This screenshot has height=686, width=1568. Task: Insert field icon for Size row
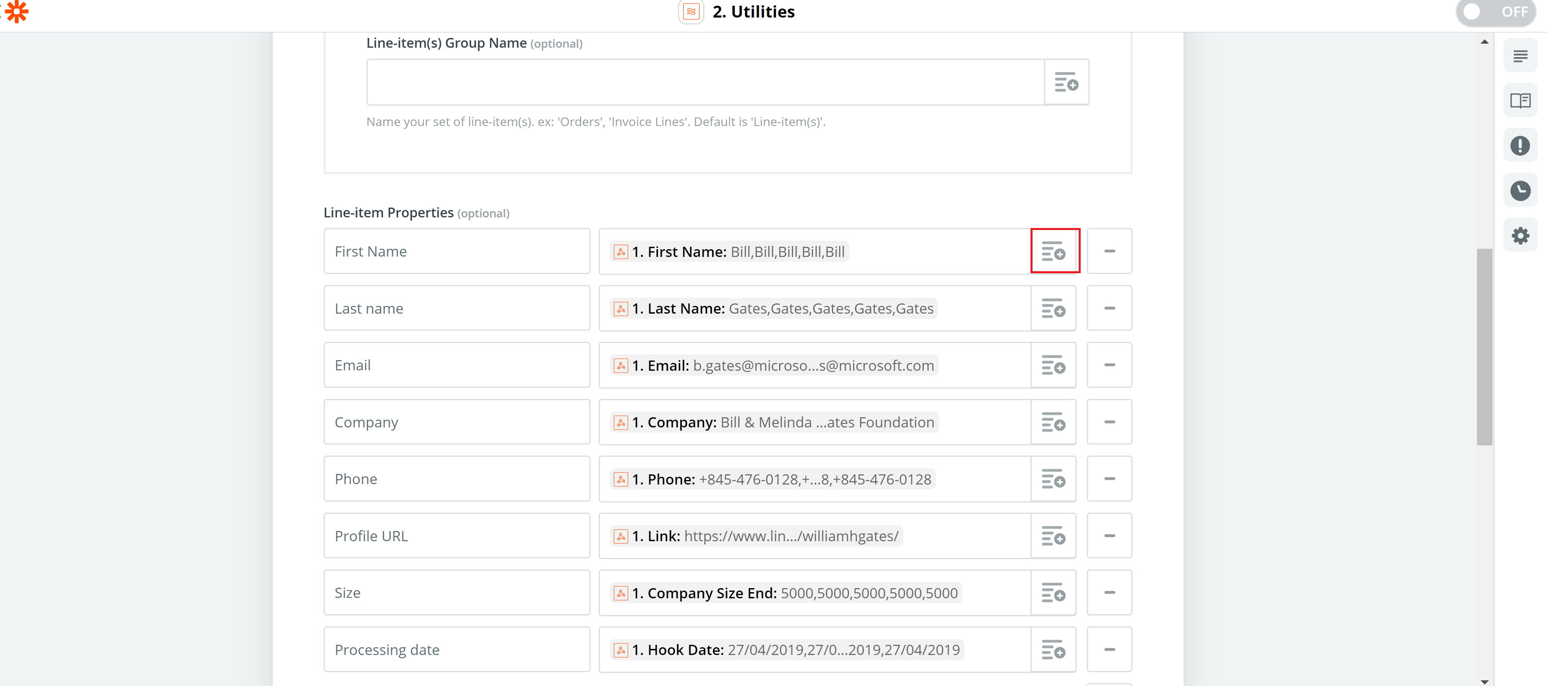click(x=1054, y=592)
